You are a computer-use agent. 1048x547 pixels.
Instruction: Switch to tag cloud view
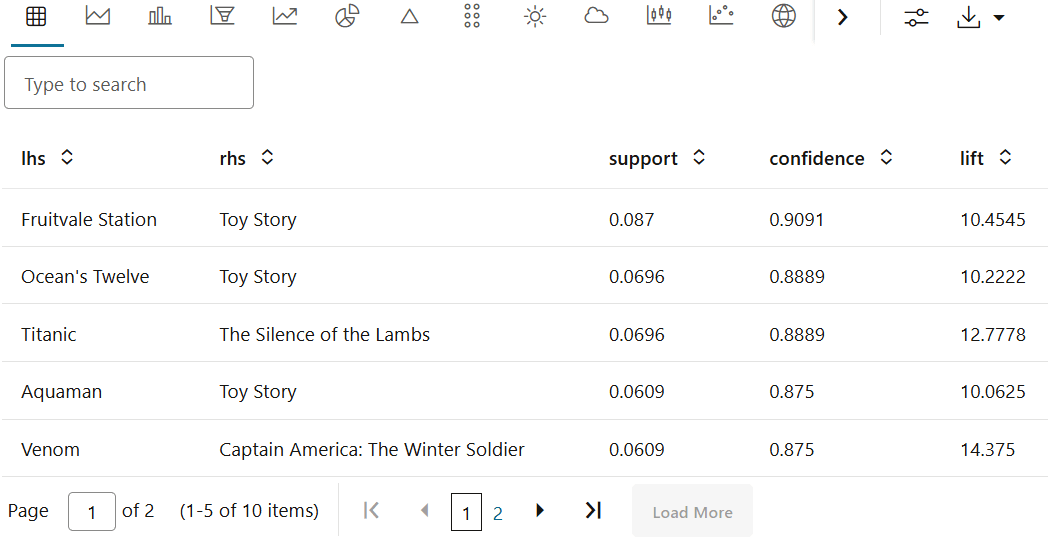596,16
